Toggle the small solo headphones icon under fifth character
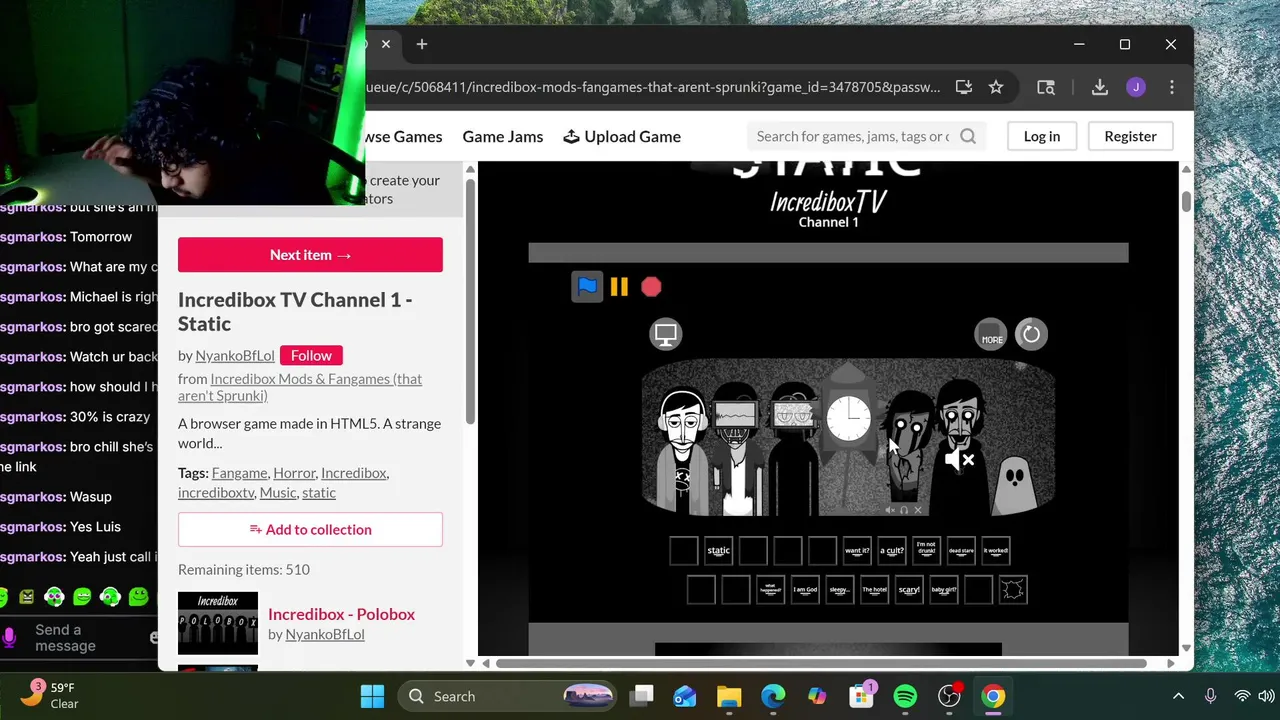This screenshot has height=720, width=1280. [904, 510]
